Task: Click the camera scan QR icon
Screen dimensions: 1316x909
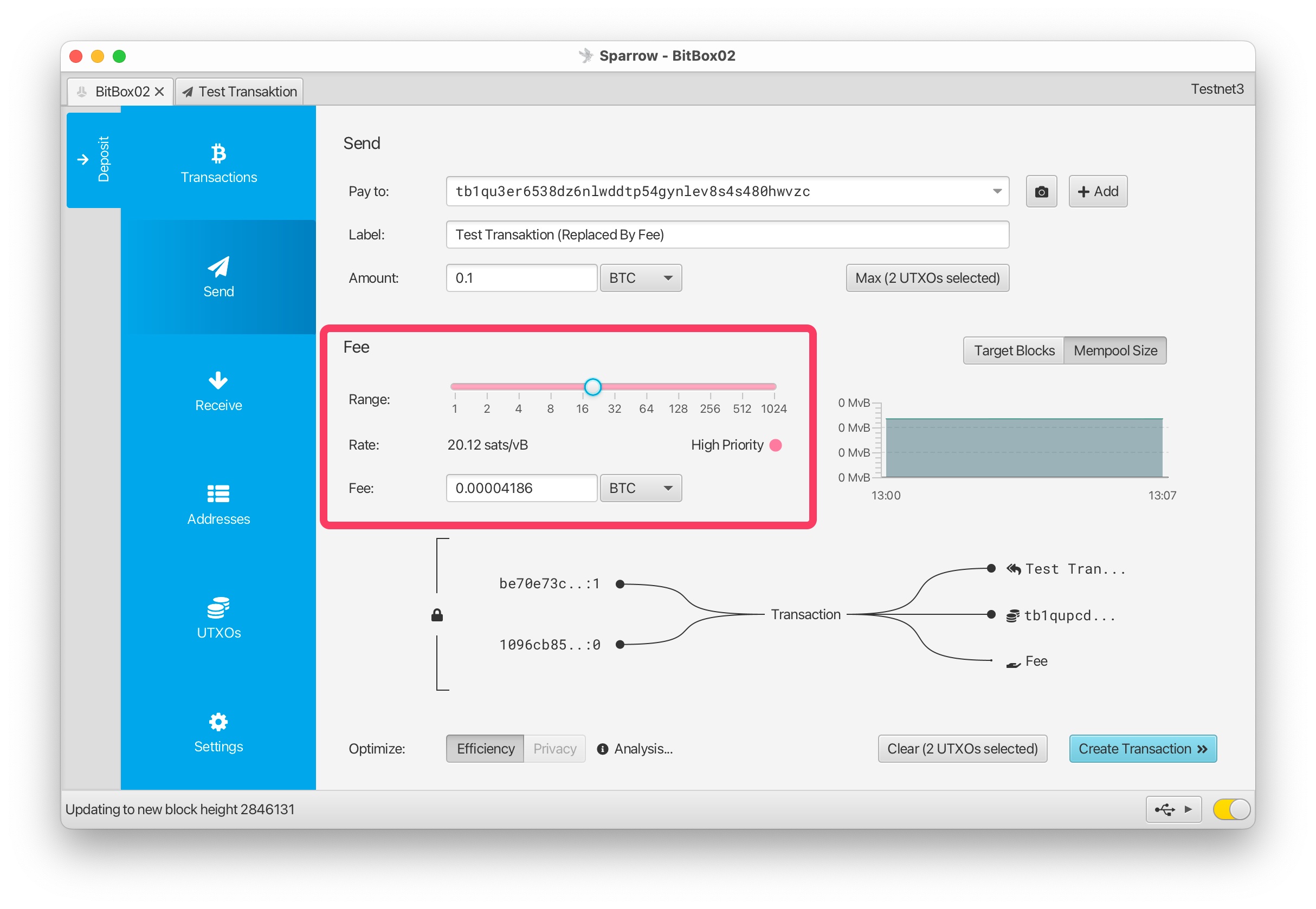Action: (x=1041, y=191)
